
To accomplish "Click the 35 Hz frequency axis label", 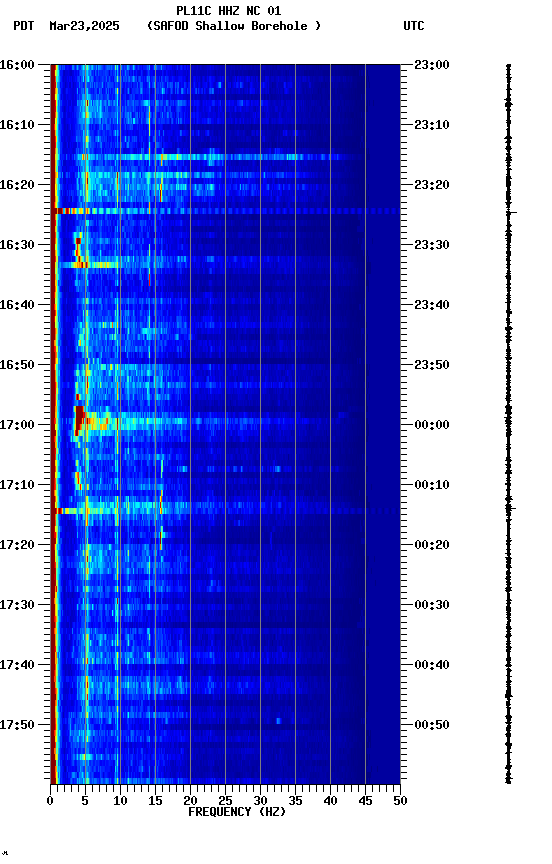I will (295, 801).
